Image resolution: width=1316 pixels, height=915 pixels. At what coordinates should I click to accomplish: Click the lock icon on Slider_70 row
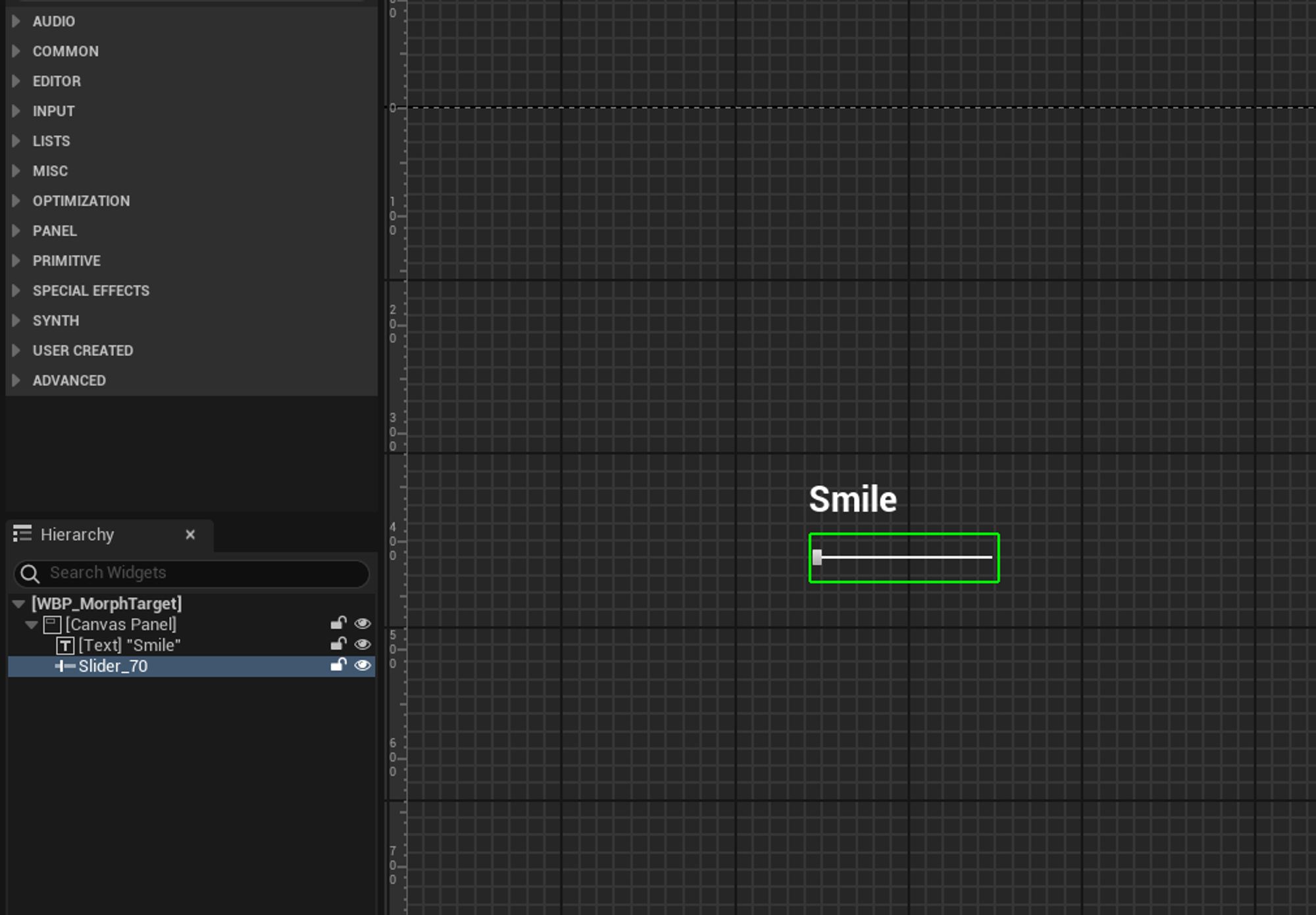tap(338, 665)
